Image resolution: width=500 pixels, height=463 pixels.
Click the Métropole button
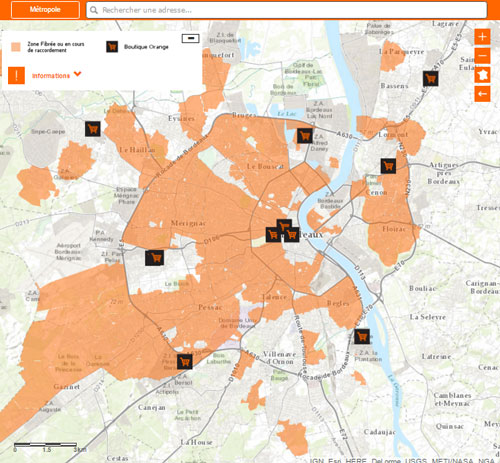click(x=45, y=10)
